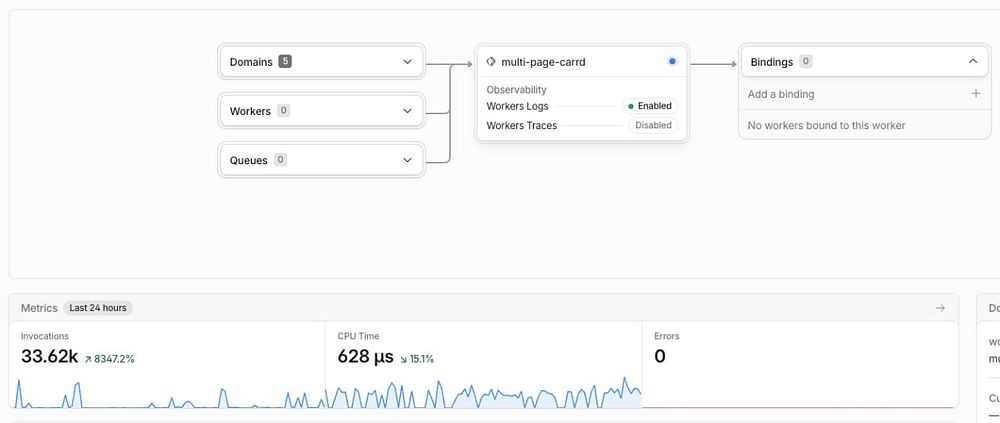Image resolution: width=1000 pixels, height=423 pixels.
Task: Click the Domains count badge showing 5
Action: [285, 62]
